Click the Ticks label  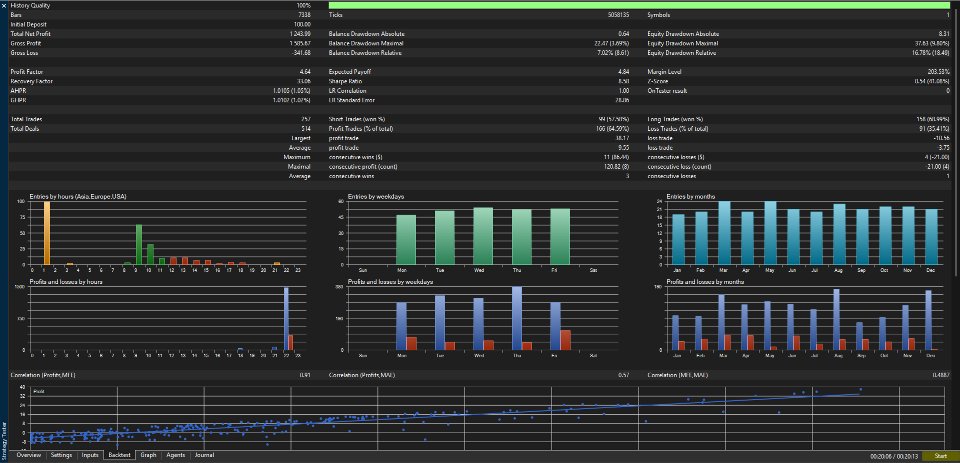pyautogui.click(x=336, y=15)
